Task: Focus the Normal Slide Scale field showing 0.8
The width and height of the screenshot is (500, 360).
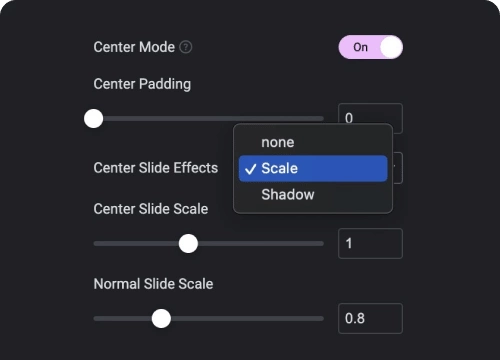Action: click(370, 318)
